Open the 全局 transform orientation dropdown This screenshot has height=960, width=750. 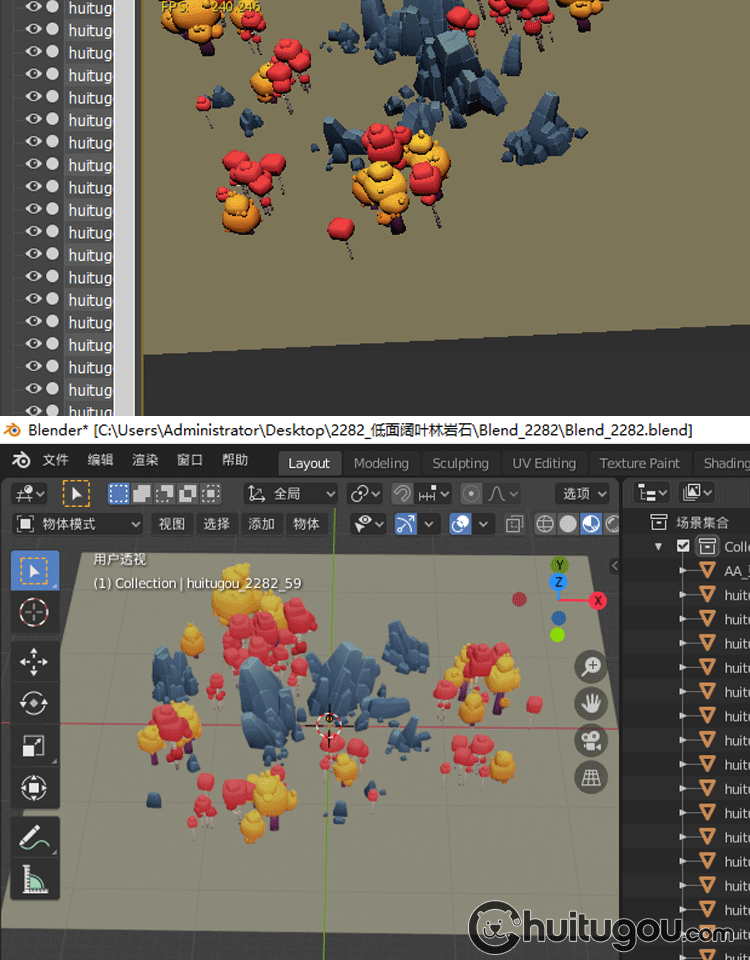pos(292,493)
